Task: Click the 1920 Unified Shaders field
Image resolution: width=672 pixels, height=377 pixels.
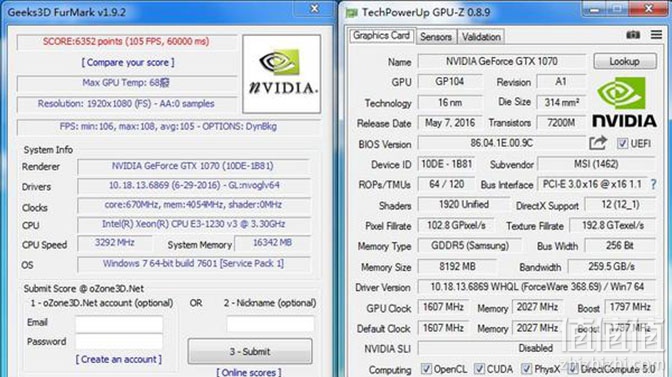Action: (464, 205)
